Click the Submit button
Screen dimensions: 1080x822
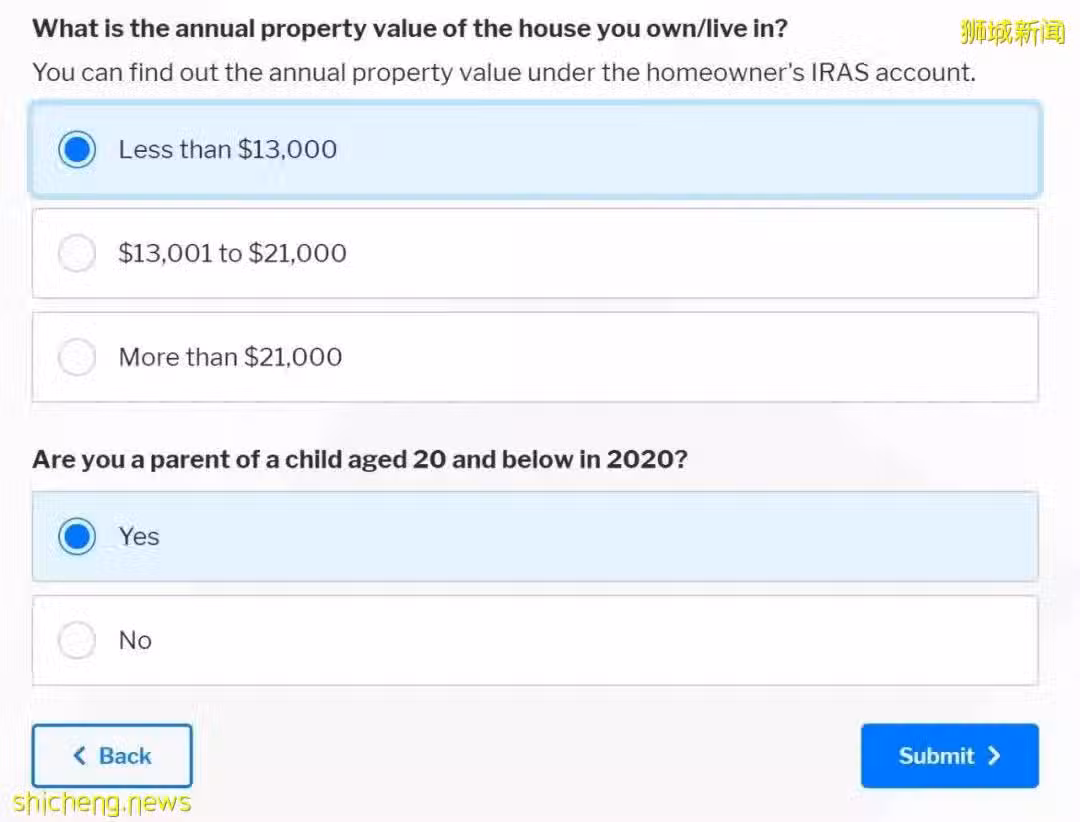click(949, 756)
